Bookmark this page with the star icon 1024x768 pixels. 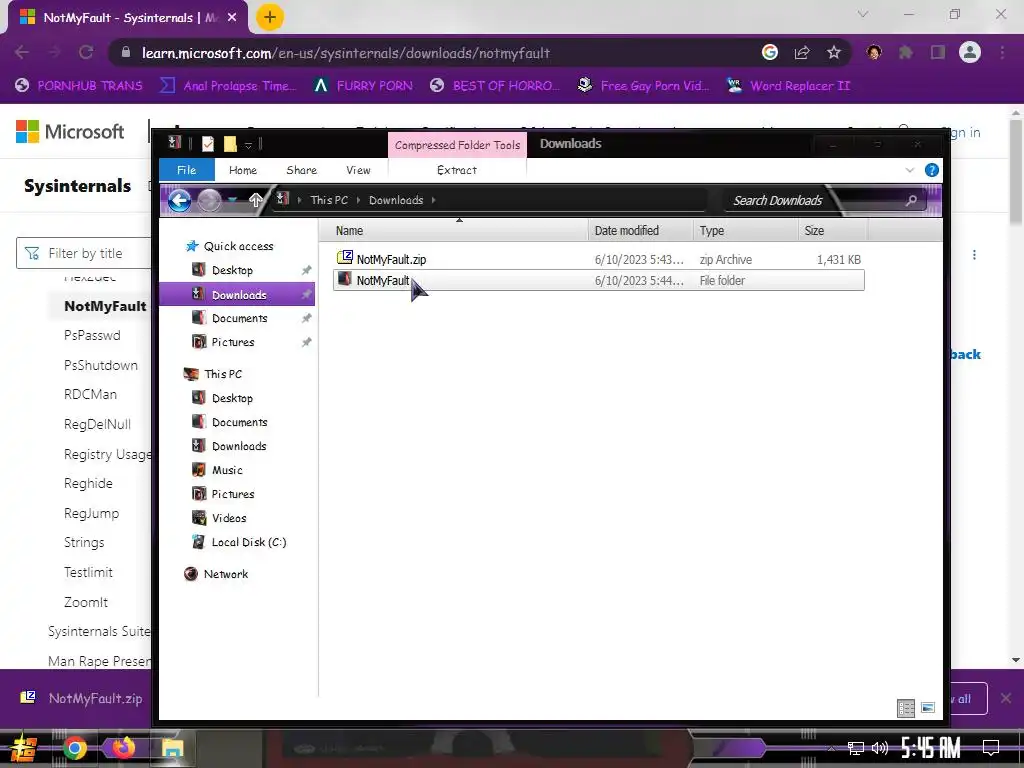click(x=834, y=52)
